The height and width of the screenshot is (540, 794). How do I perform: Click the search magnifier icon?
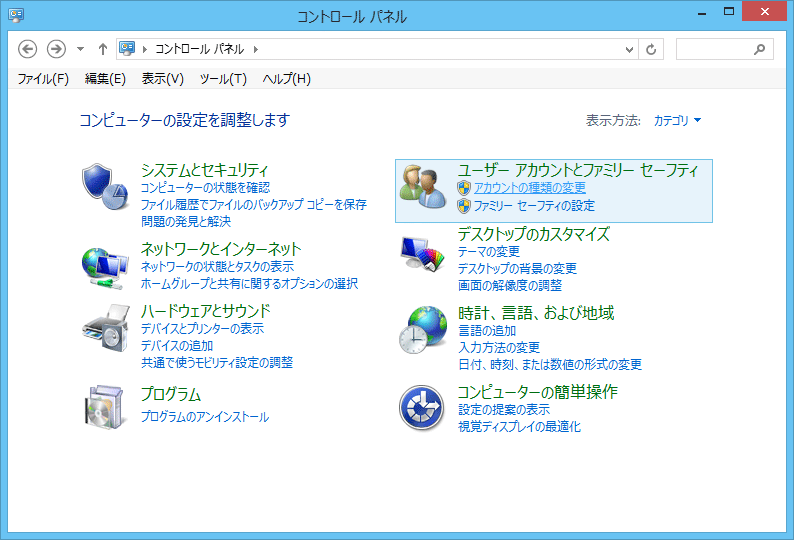759,49
